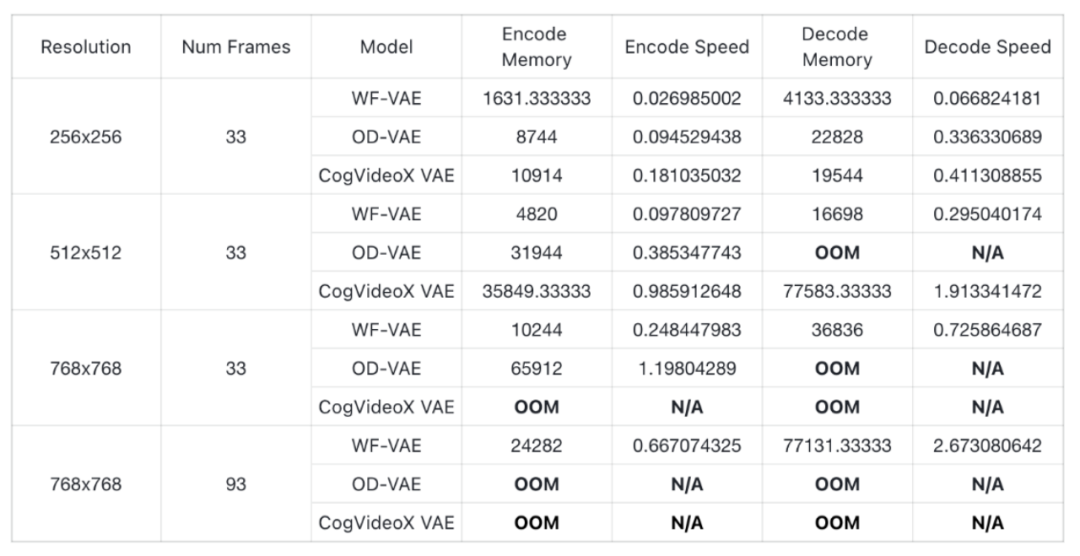This screenshot has width=1080, height=556.
Task: Click the value 35849.33333
Action: point(537,291)
